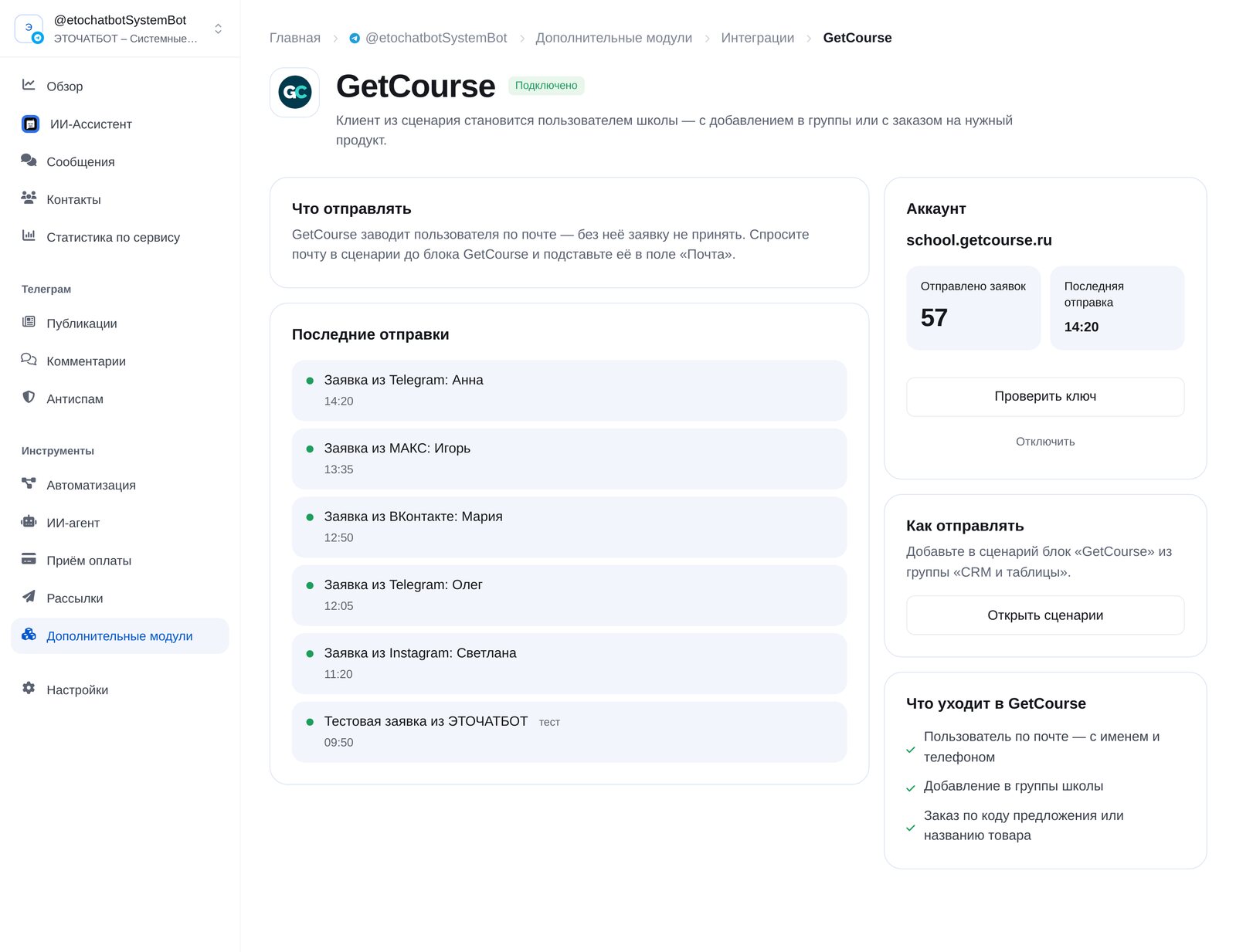Click the Антиспам shield icon
The width and height of the screenshot is (1236, 952).
click(x=29, y=398)
